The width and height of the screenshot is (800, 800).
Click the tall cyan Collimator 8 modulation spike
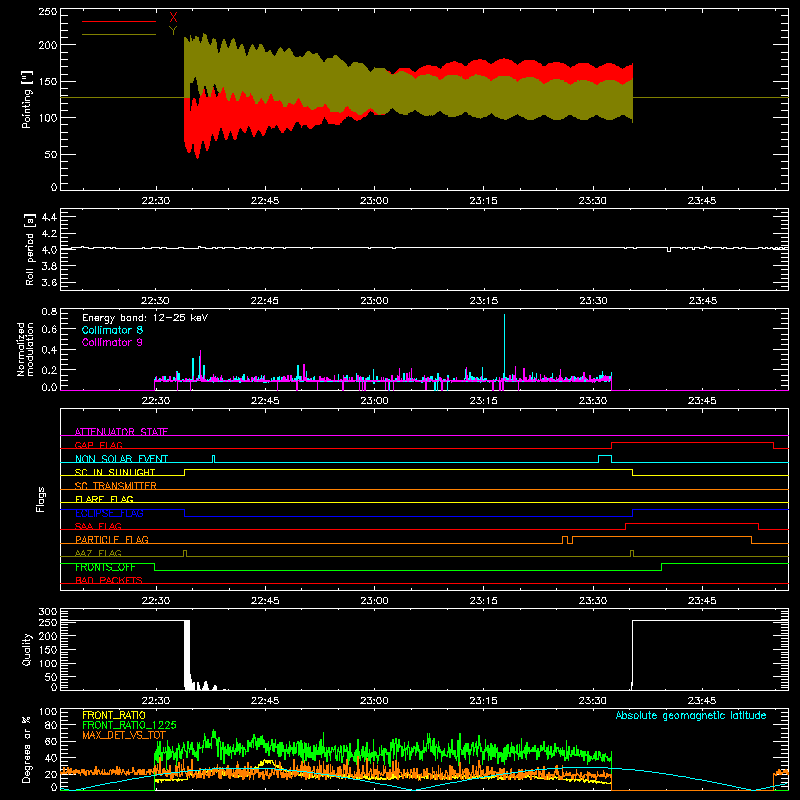pyautogui.click(x=505, y=347)
